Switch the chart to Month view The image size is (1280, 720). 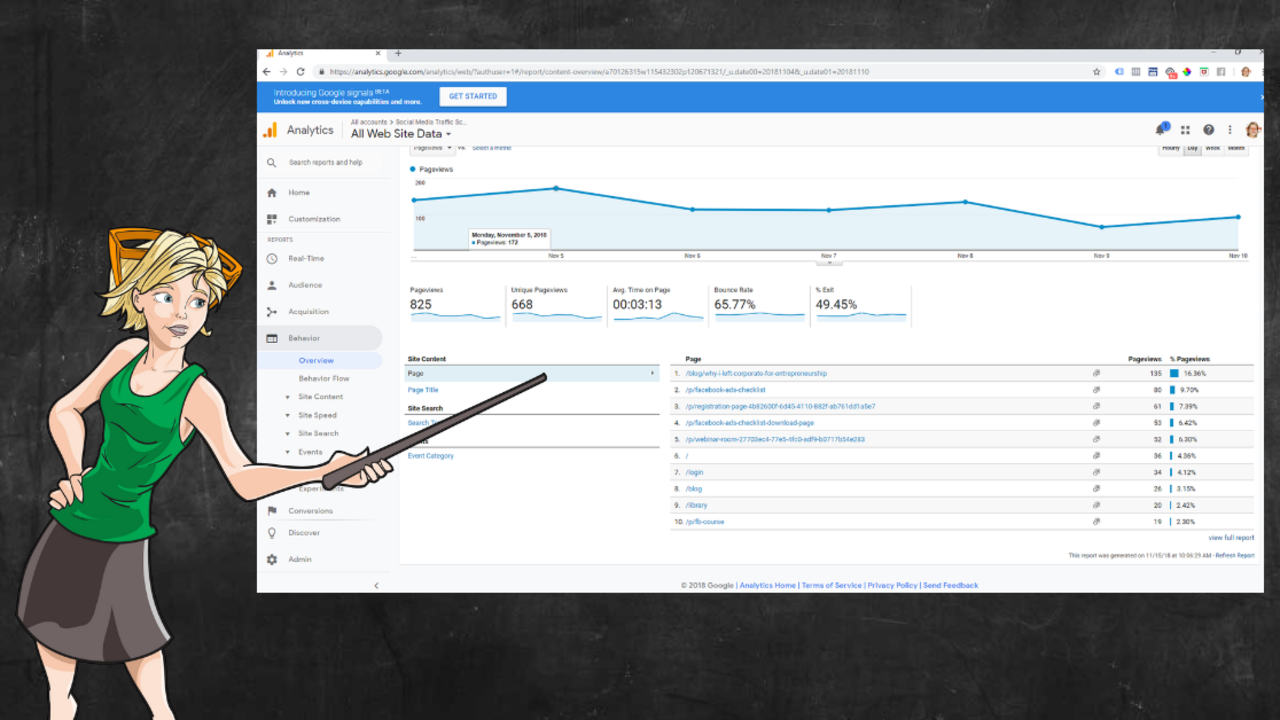[x=1236, y=148]
